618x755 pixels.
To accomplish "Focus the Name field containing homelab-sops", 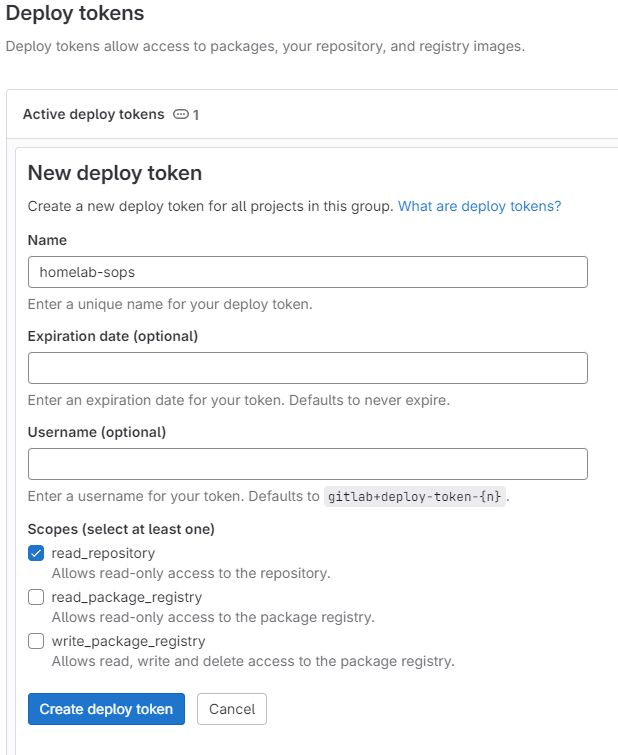I will (x=307, y=272).
